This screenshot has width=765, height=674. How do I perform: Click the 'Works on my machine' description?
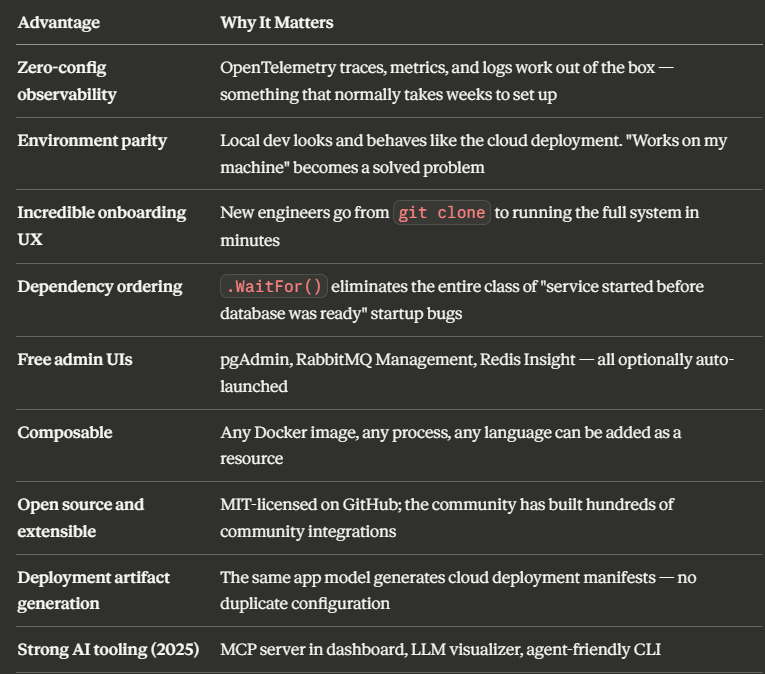473,154
